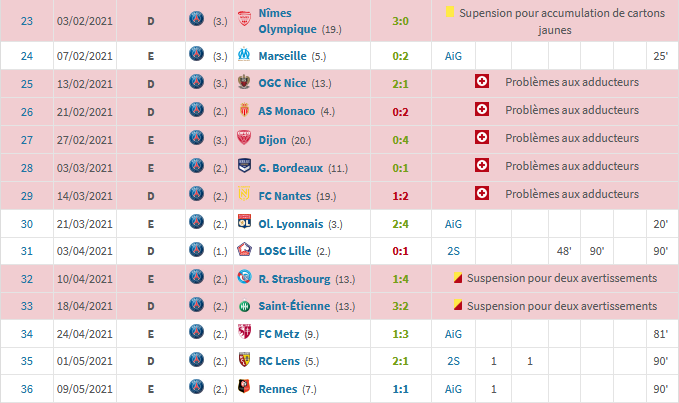
Task: Click the RC Lens club crest
Action: (243, 360)
